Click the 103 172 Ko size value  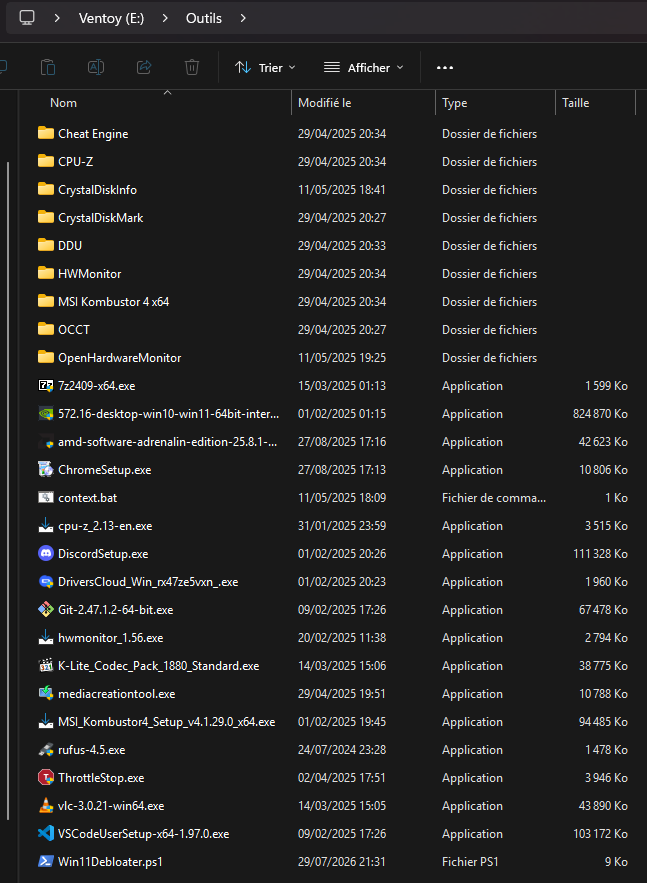[600, 833]
